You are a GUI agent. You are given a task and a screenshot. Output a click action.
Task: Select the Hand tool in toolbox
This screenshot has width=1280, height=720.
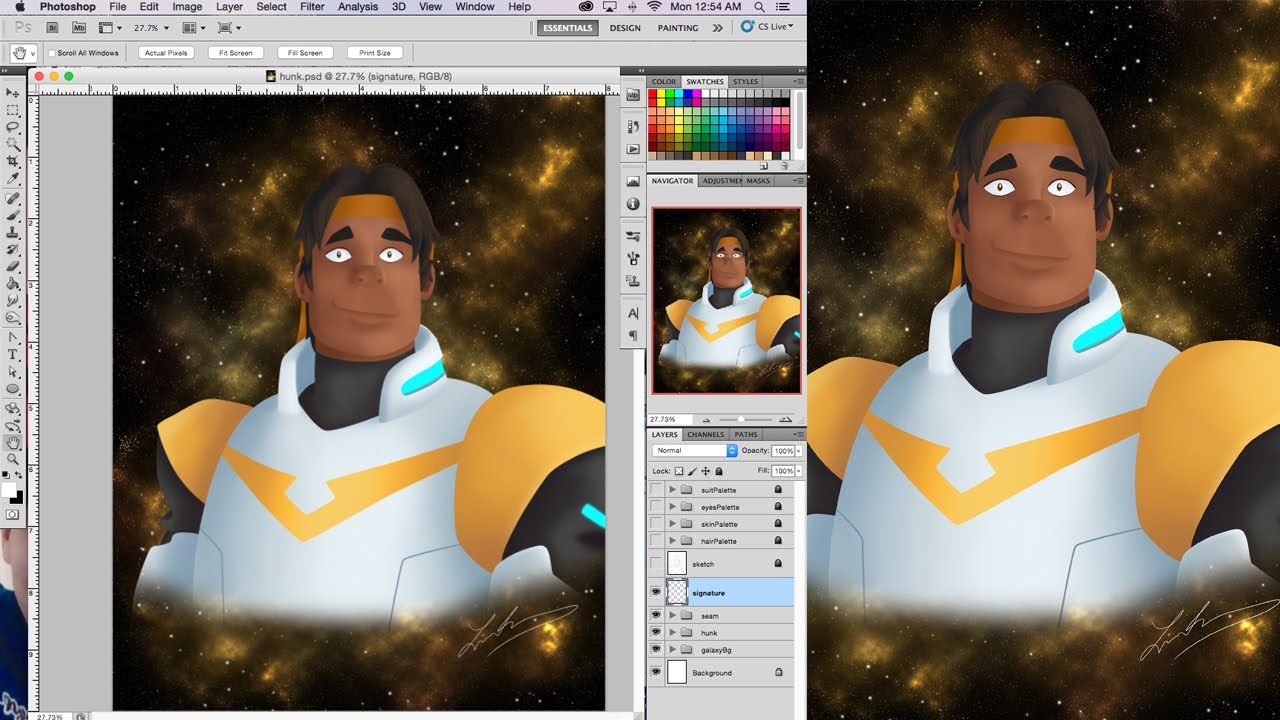click(x=13, y=441)
